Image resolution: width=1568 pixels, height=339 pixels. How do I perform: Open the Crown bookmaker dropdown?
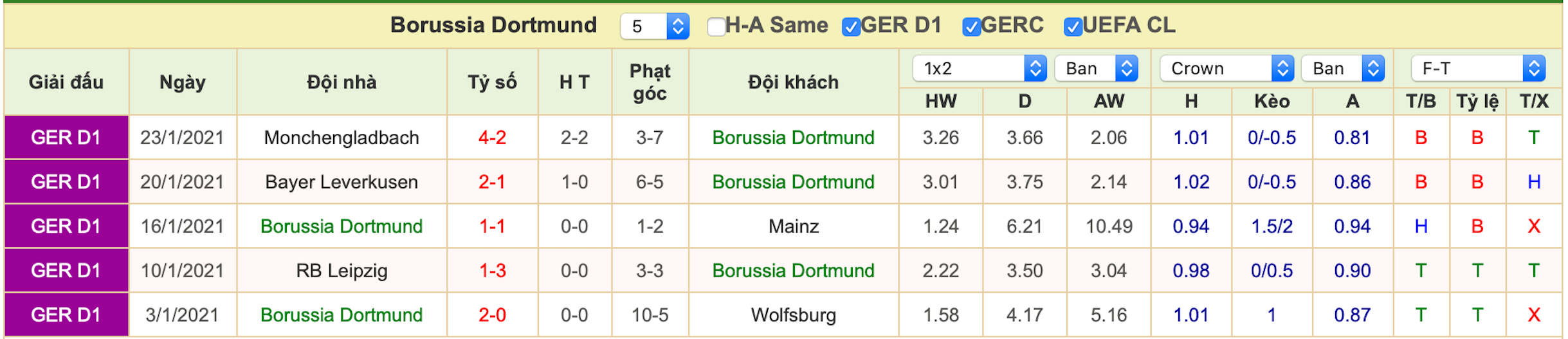(1226, 68)
